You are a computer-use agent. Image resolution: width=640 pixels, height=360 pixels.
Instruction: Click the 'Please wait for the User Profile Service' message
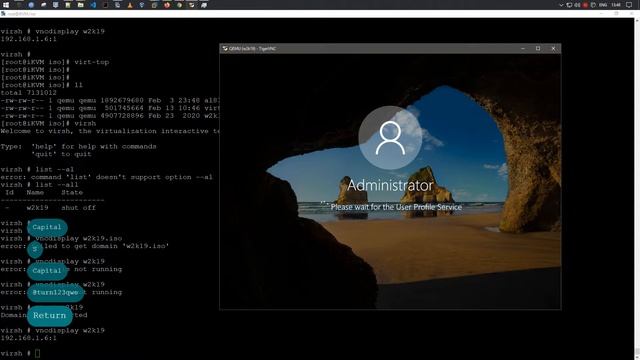396,207
